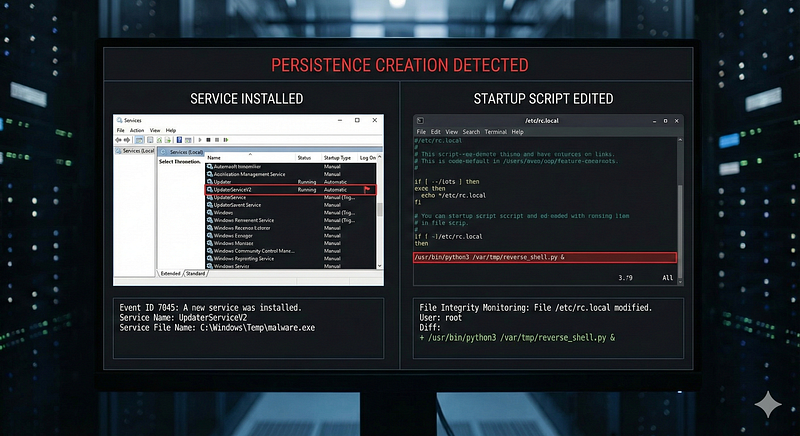800x436 pixels.
Task: Switch to the Extended tab
Action: click(170, 274)
